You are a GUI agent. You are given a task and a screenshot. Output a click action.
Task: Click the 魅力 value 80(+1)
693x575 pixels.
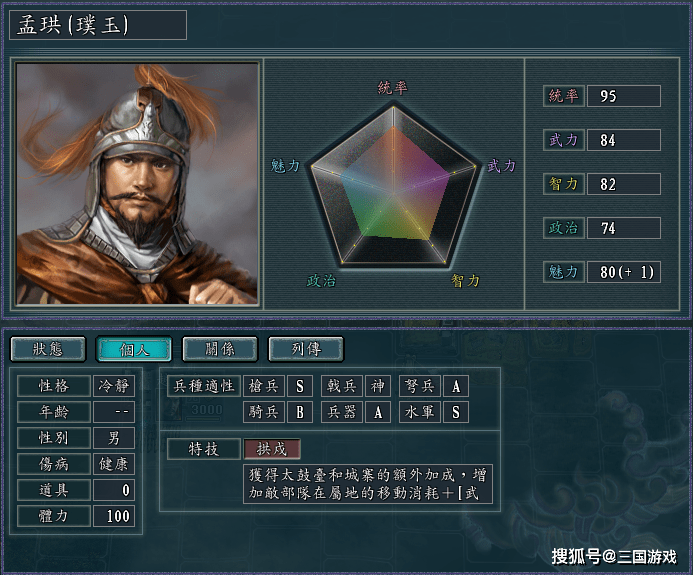[623, 272]
